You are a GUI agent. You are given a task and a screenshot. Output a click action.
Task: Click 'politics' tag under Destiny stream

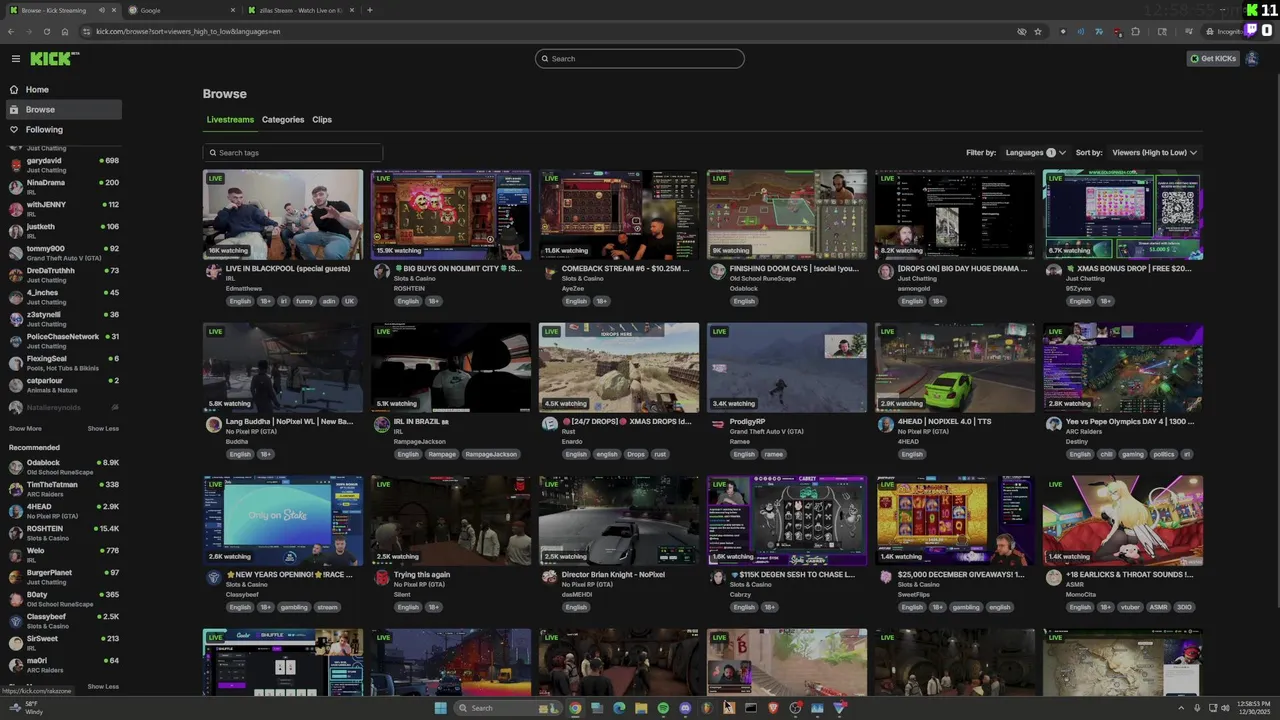click(x=1163, y=454)
